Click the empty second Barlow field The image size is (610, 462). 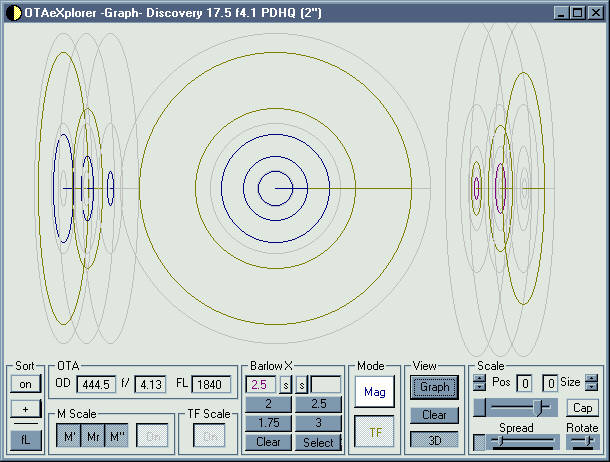coord(326,385)
